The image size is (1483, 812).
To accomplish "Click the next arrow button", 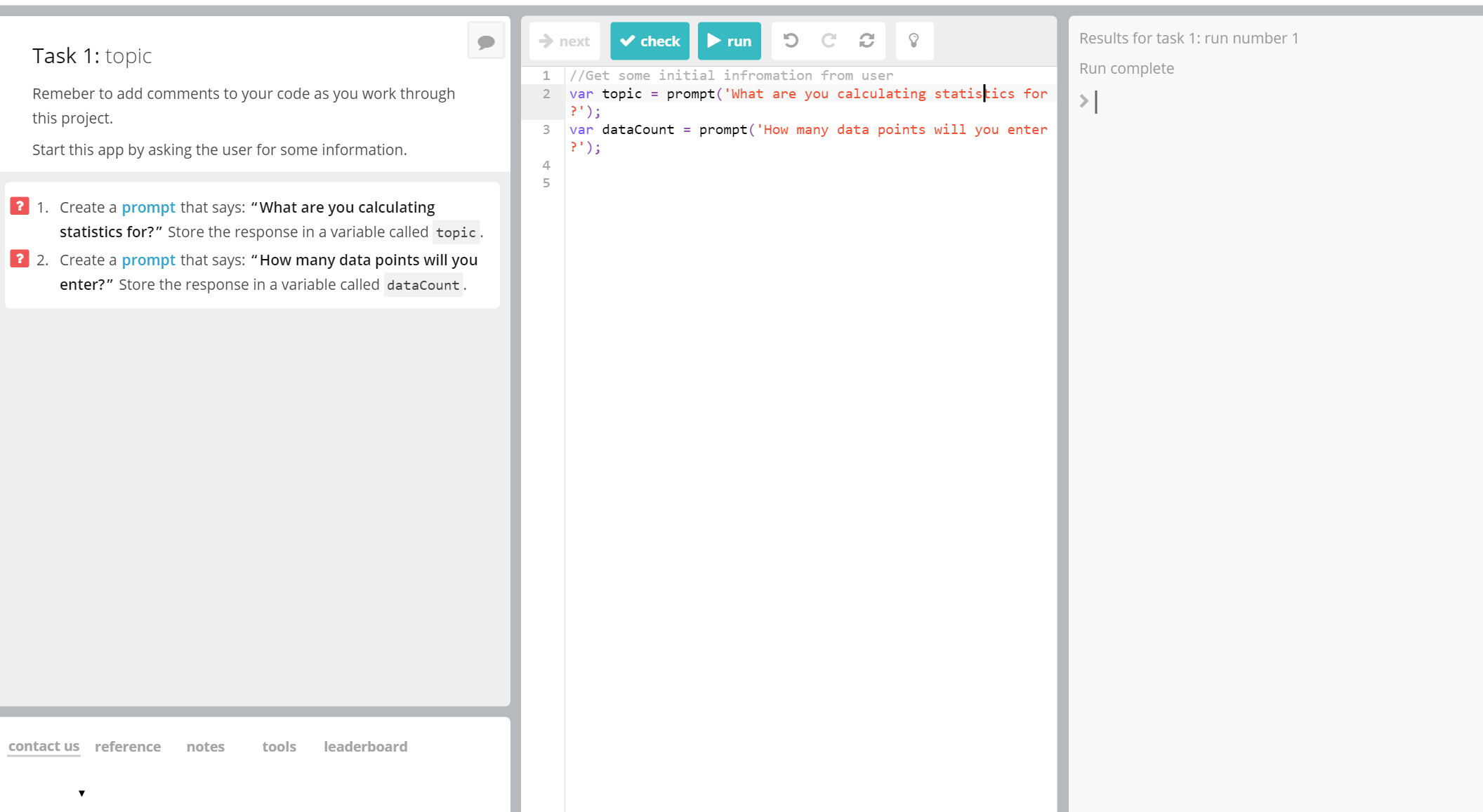I will tap(565, 41).
